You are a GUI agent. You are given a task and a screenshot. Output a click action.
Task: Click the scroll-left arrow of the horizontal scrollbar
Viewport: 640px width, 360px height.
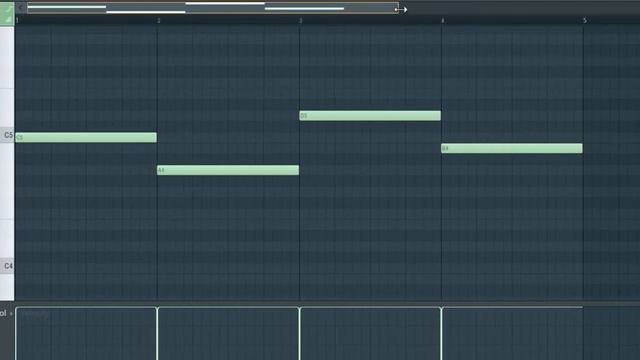pos(21,8)
